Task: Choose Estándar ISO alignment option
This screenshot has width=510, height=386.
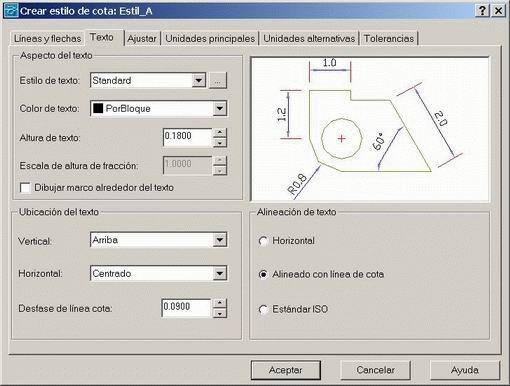Action: tap(263, 309)
